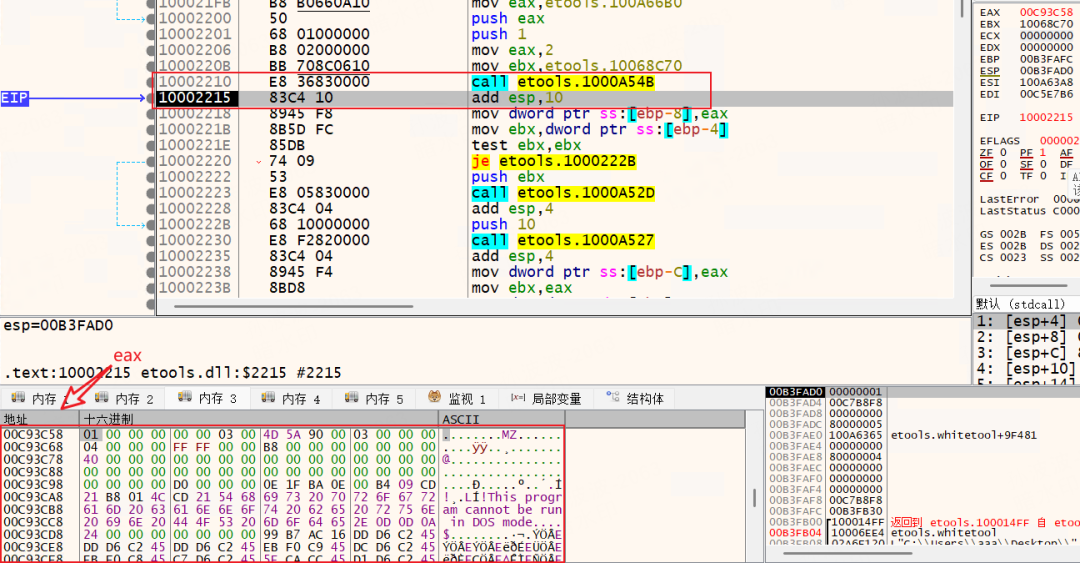
Task: Toggle breakpoint bullet at address 1000222B
Action: coord(151,225)
